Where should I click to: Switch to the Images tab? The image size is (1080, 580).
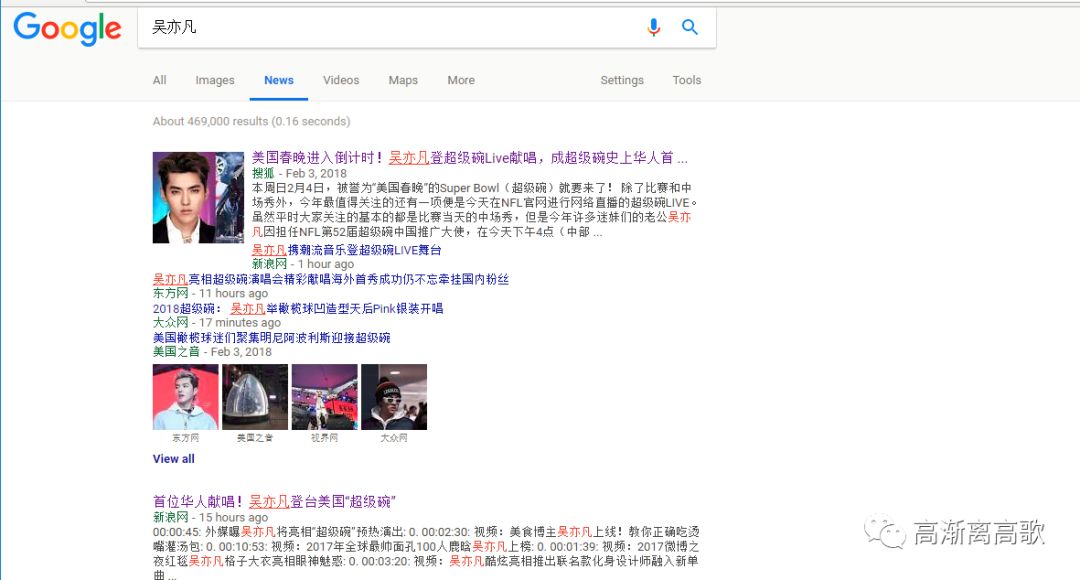(x=215, y=80)
